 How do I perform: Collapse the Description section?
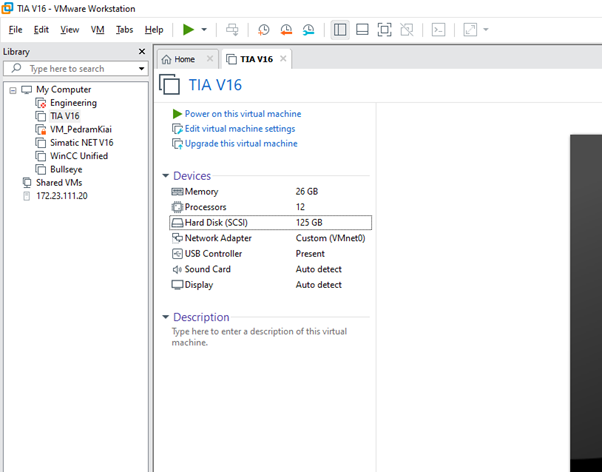click(x=165, y=317)
